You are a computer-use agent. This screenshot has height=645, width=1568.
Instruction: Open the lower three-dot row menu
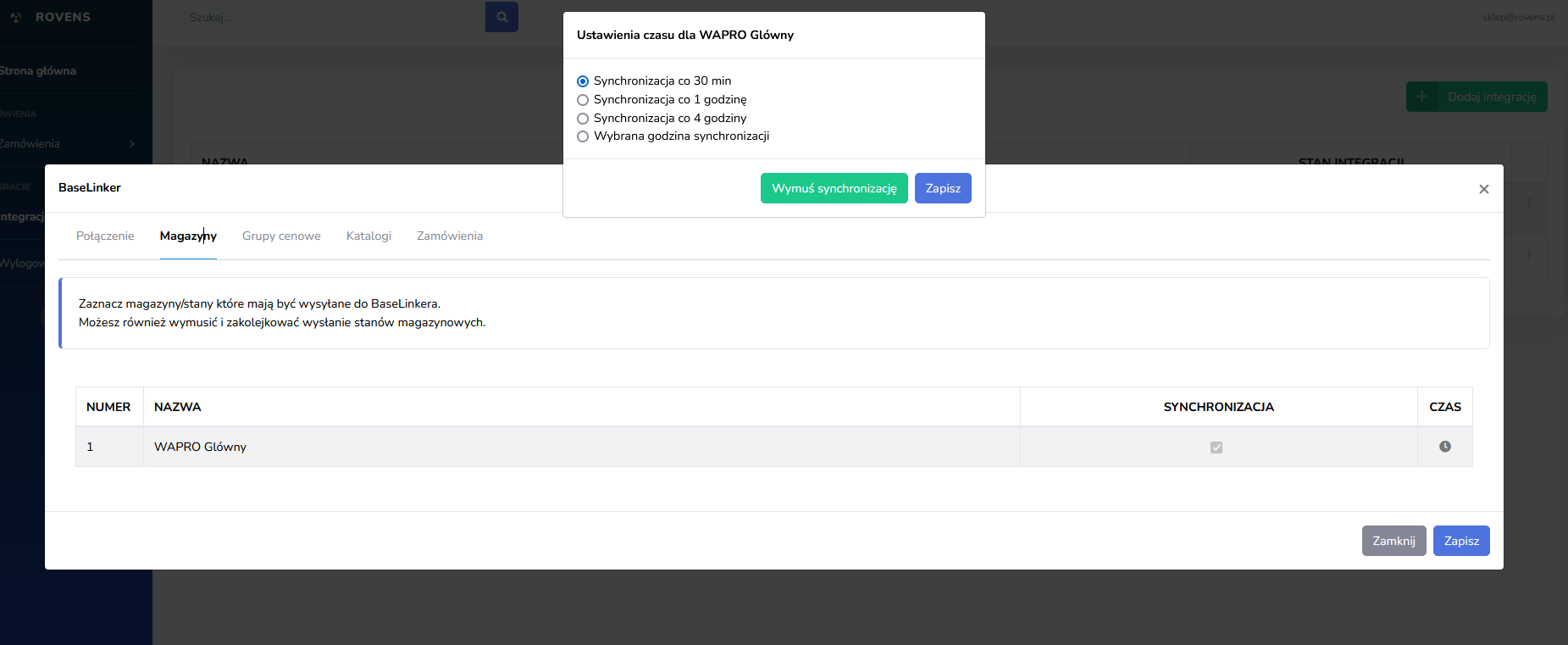(x=1529, y=254)
